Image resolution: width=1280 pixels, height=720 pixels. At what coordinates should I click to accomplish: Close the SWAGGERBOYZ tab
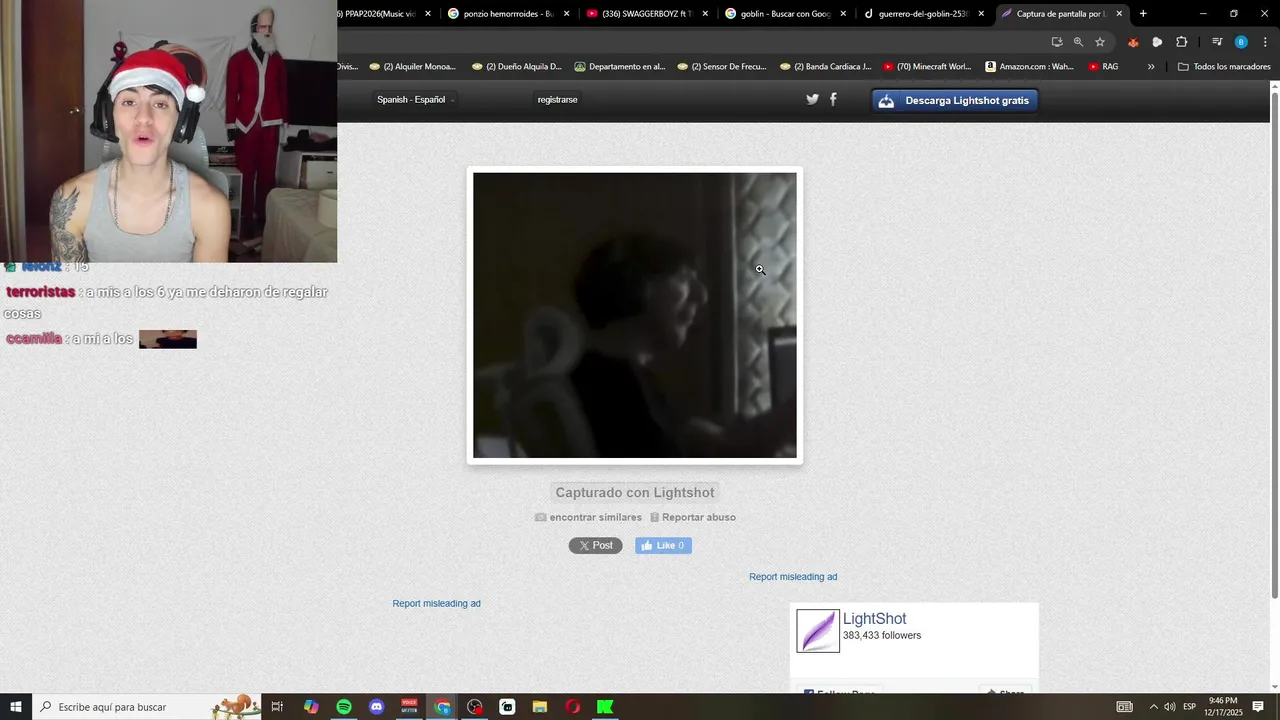click(x=705, y=14)
